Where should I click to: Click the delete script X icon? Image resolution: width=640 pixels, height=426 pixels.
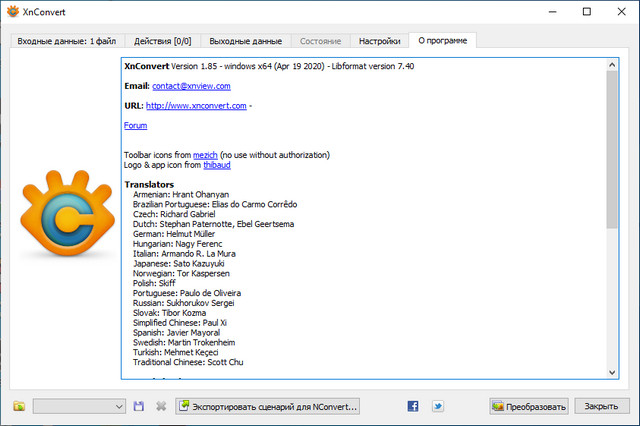pyautogui.click(x=160, y=406)
